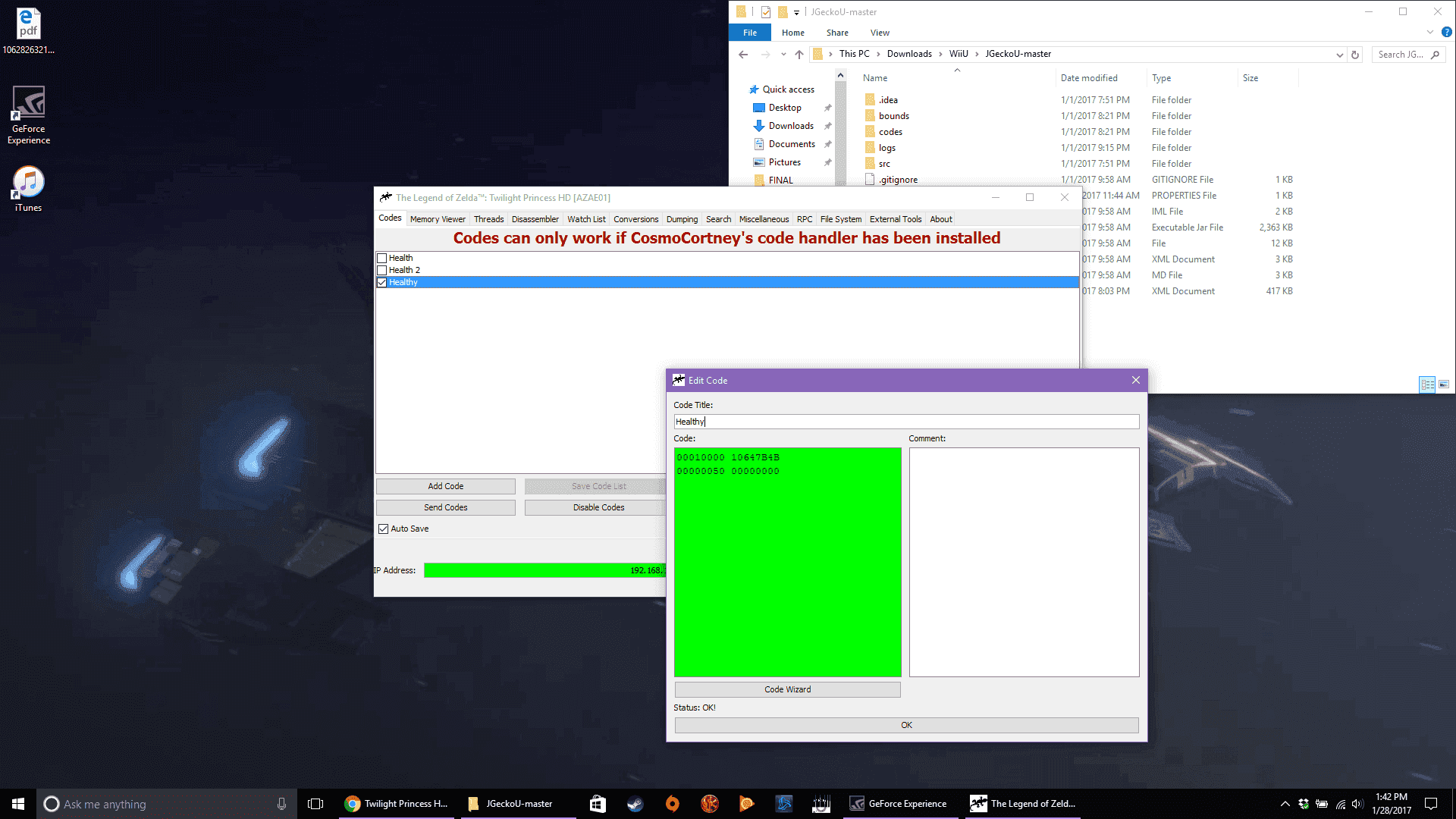
Task: Switch to GeForce Experience taskbar window
Action: tap(899, 804)
